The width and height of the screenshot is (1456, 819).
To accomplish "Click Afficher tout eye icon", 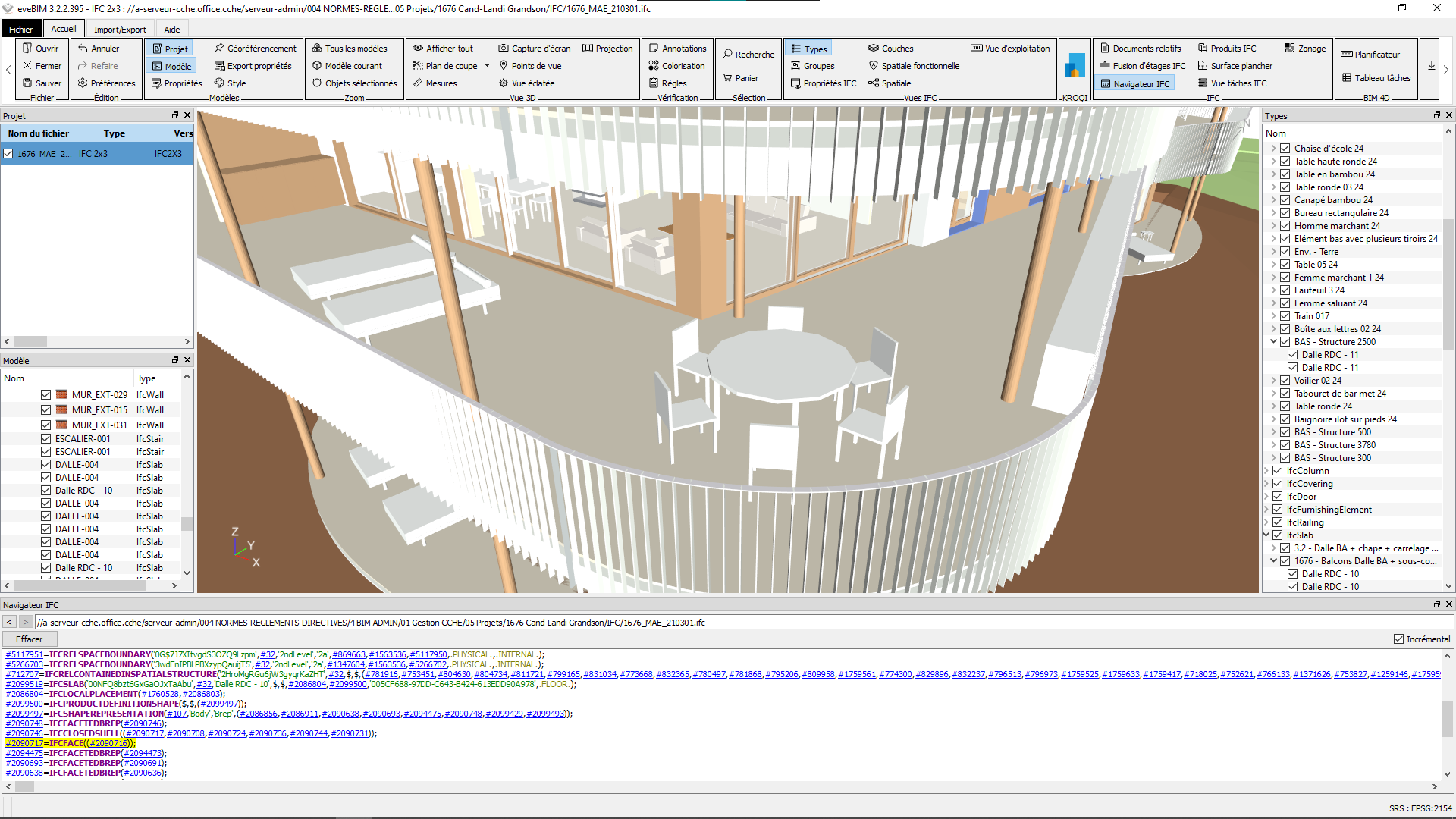I will tap(418, 49).
